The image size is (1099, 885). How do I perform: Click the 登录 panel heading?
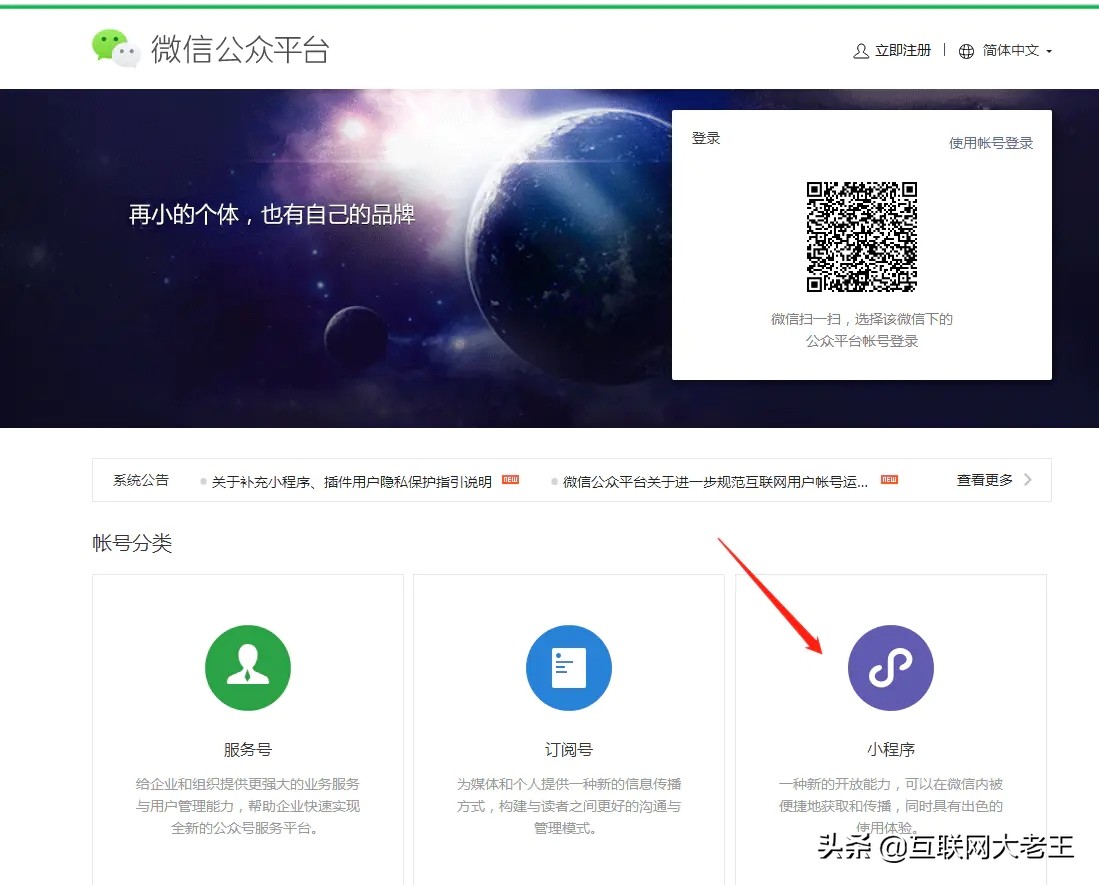click(706, 137)
